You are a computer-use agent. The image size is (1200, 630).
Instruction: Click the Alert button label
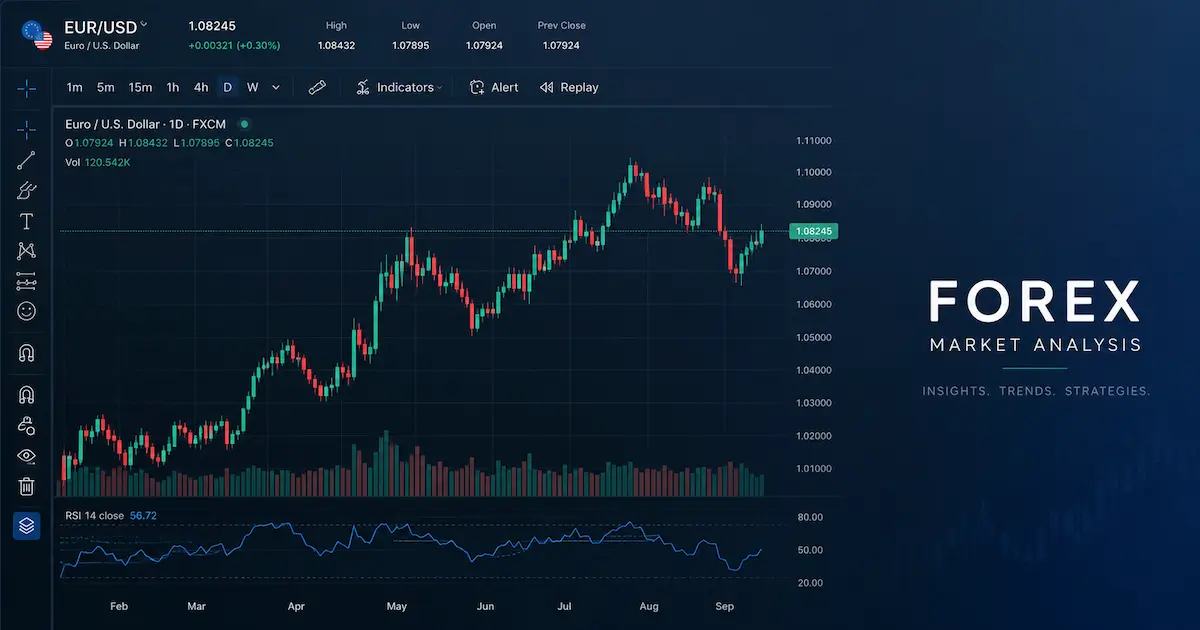click(x=505, y=88)
